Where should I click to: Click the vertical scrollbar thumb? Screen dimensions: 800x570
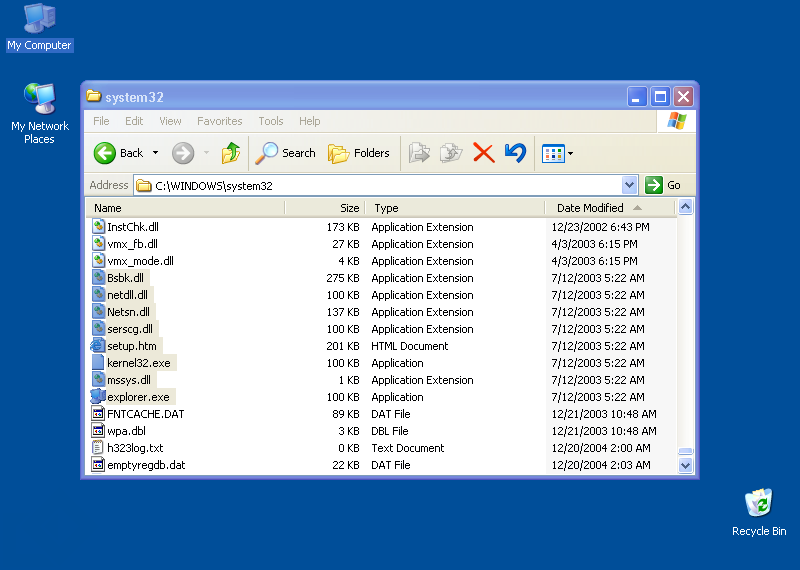click(x=685, y=451)
